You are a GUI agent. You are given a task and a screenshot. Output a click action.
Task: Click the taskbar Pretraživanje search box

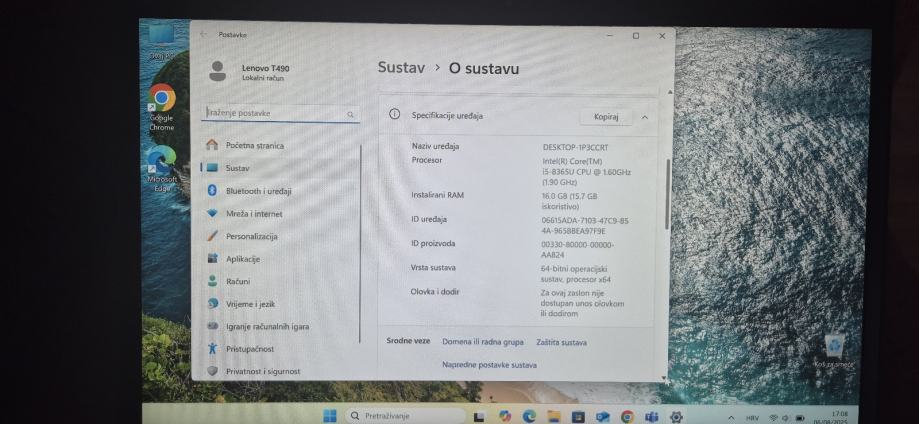pos(405,416)
